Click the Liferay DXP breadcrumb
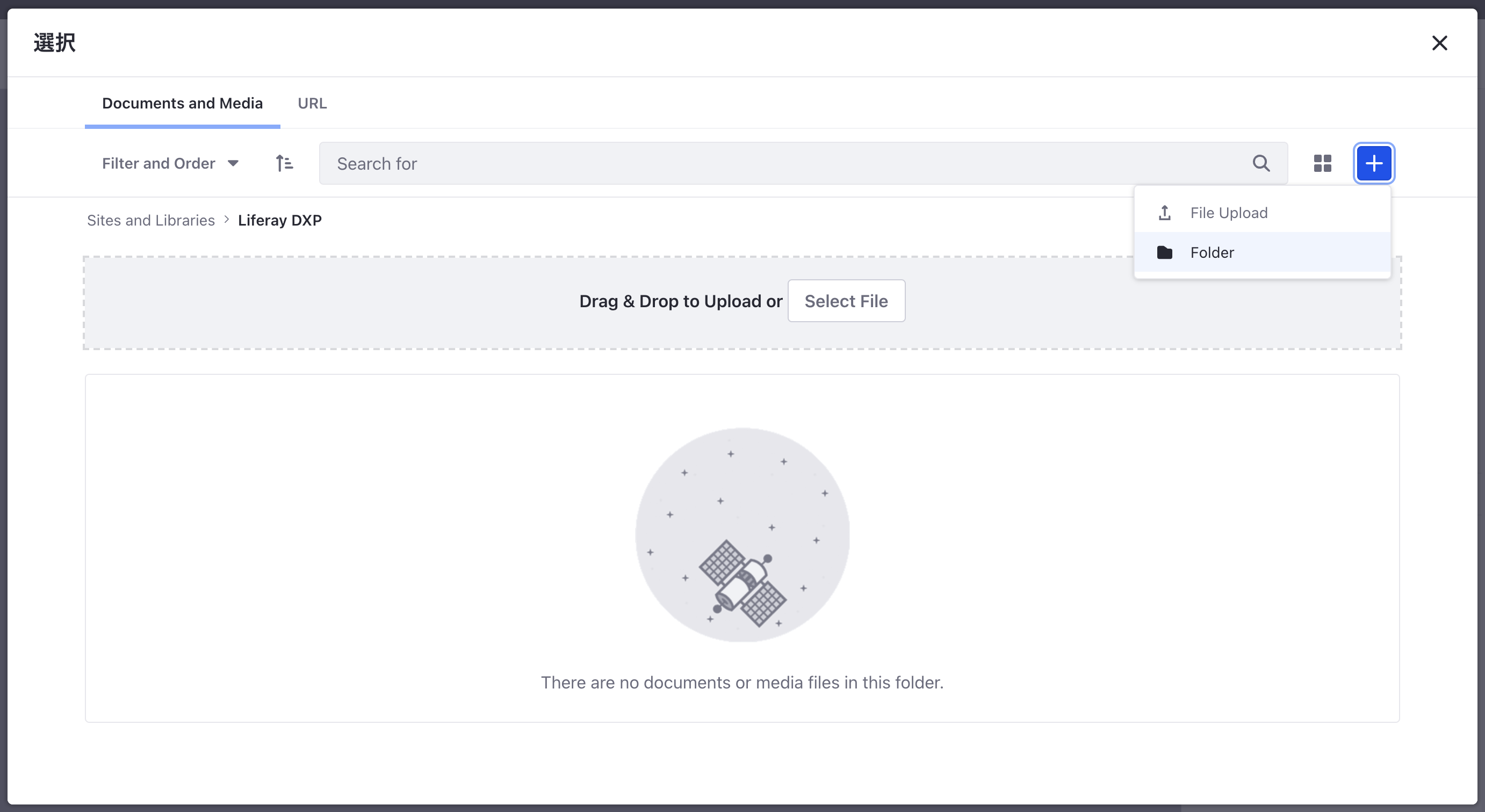Image resolution: width=1485 pixels, height=812 pixels. point(279,220)
